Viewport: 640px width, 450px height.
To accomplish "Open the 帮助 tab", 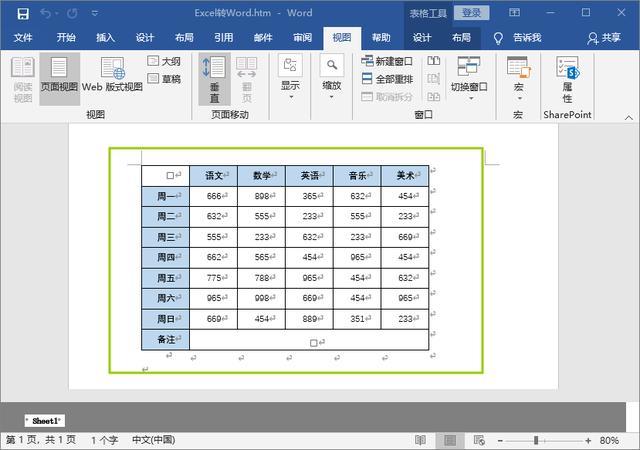I will (381, 38).
